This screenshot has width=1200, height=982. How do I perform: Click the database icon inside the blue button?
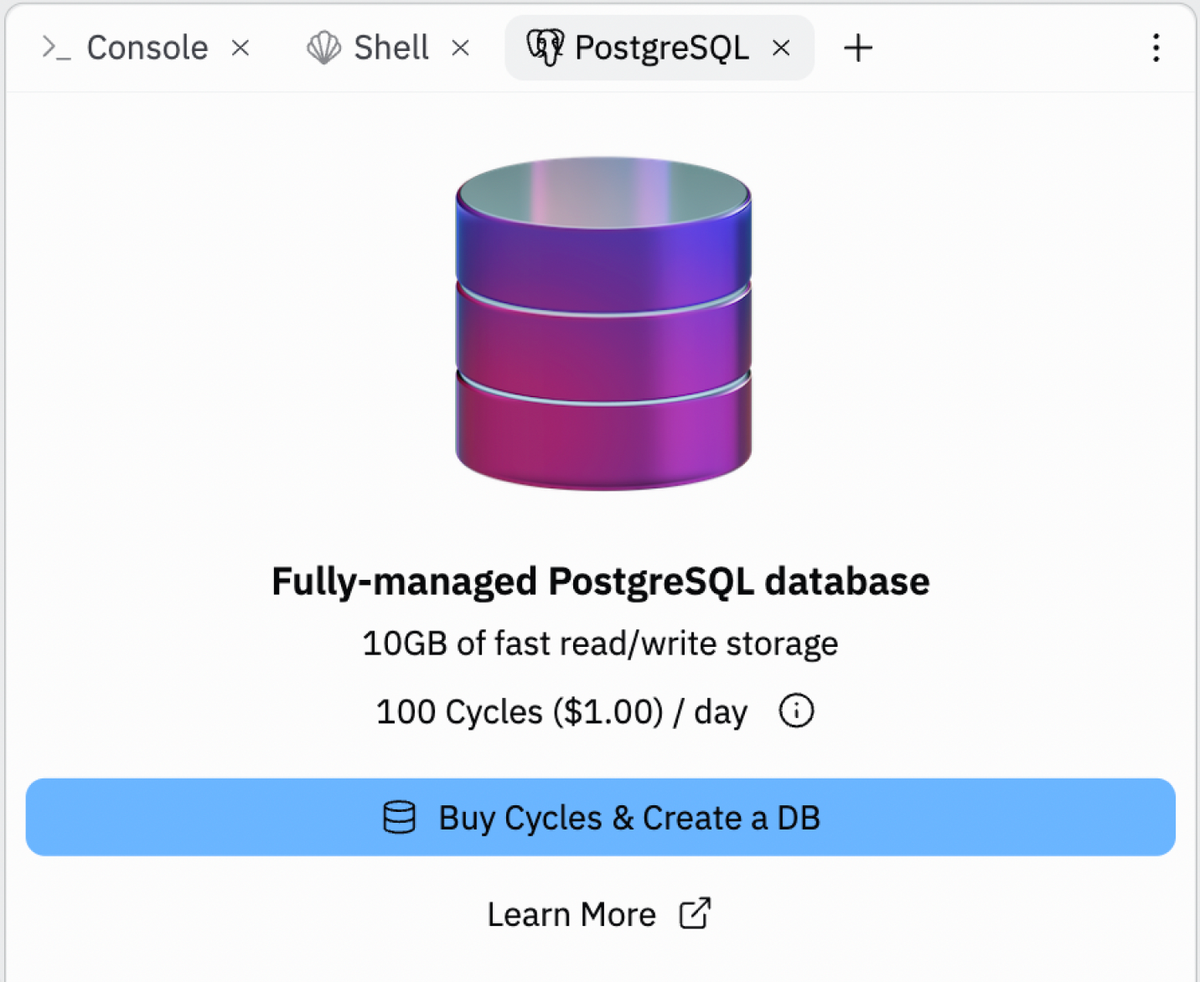(x=400, y=817)
